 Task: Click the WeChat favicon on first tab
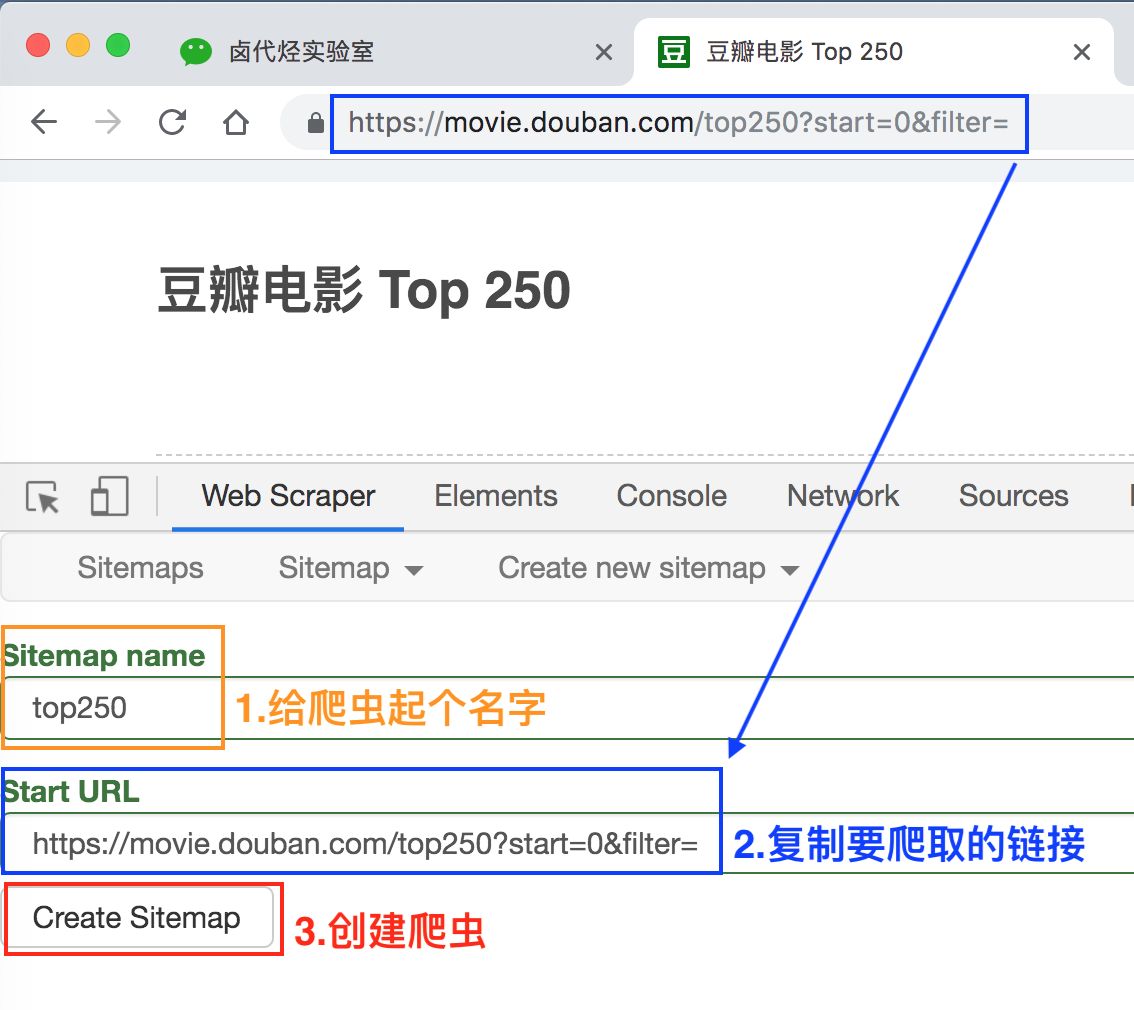[x=195, y=52]
